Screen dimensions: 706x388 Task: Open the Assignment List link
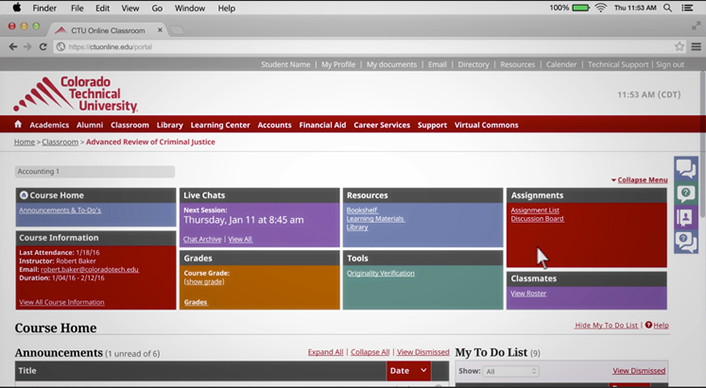pyautogui.click(x=535, y=210)
